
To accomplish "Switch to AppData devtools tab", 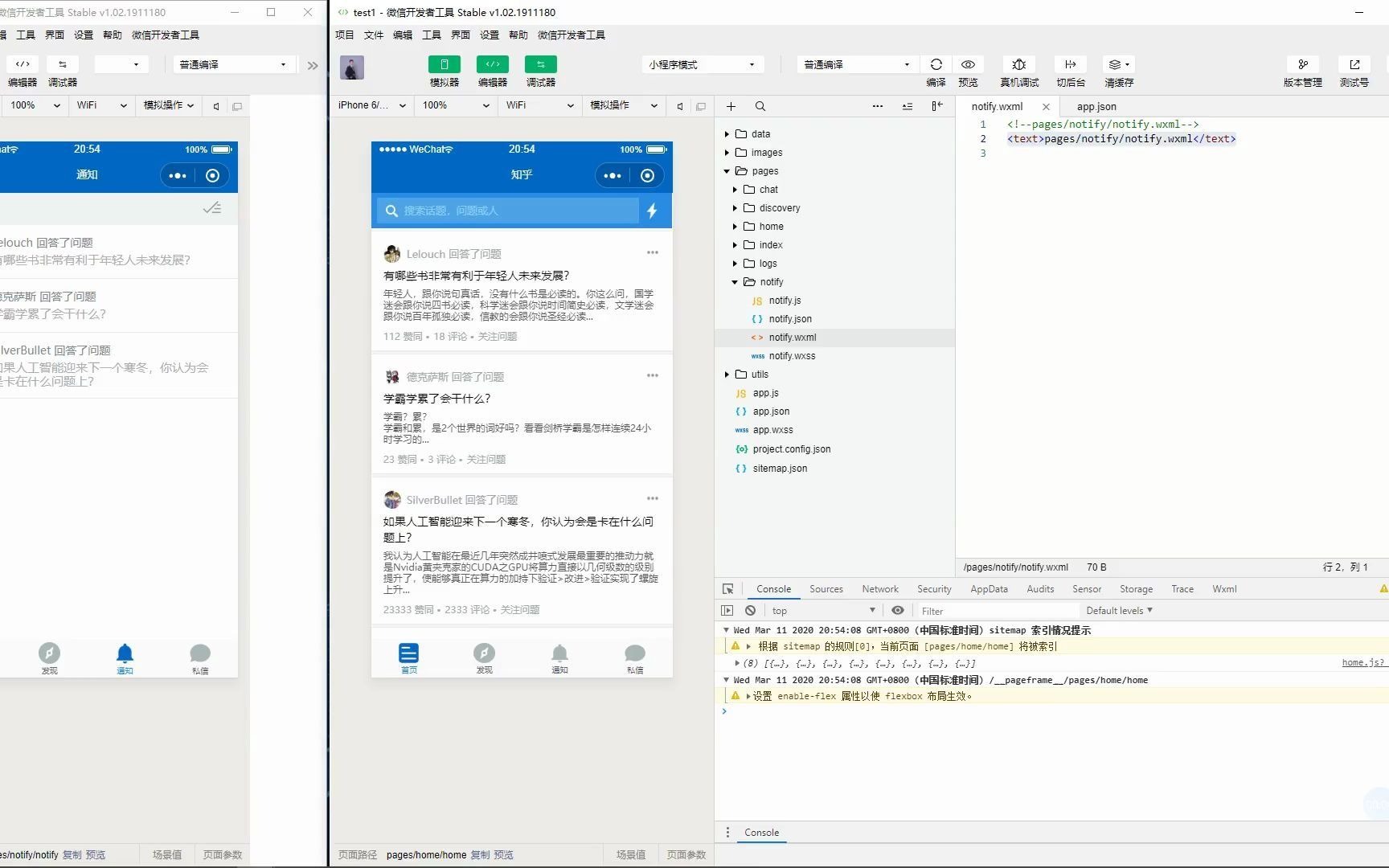I will (x=989, y=589).
